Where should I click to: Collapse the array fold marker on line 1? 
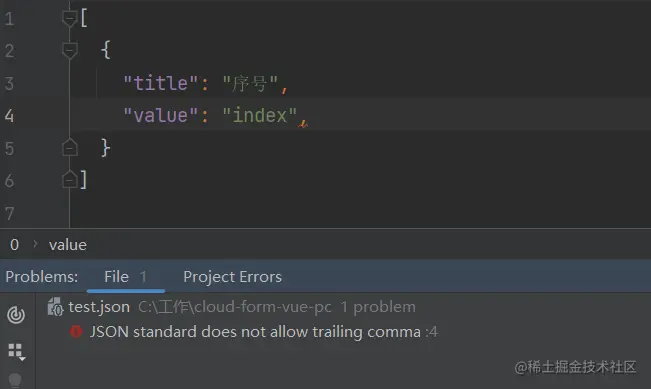click(x=69, y=18)
